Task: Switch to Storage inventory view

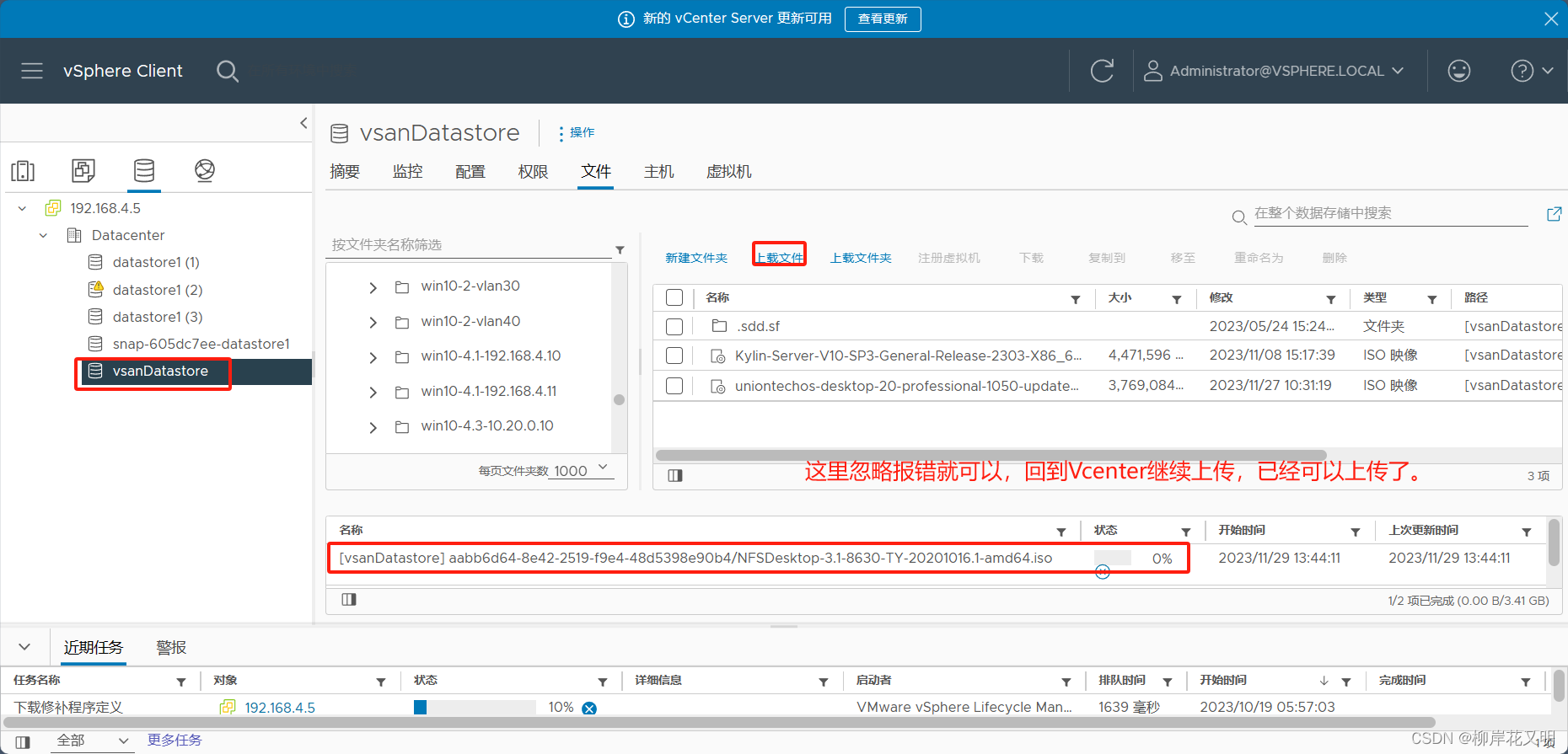Action: 144,170
